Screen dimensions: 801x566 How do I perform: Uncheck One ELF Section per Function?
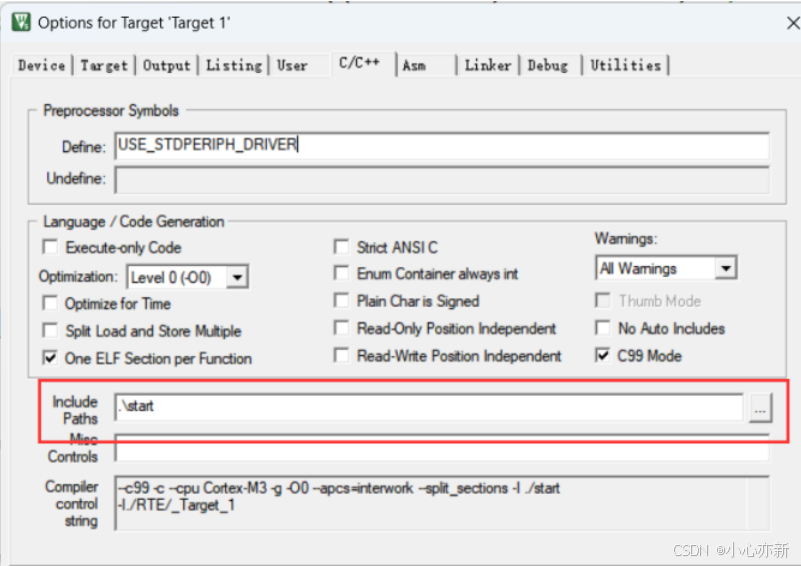[x=50, y=358]
